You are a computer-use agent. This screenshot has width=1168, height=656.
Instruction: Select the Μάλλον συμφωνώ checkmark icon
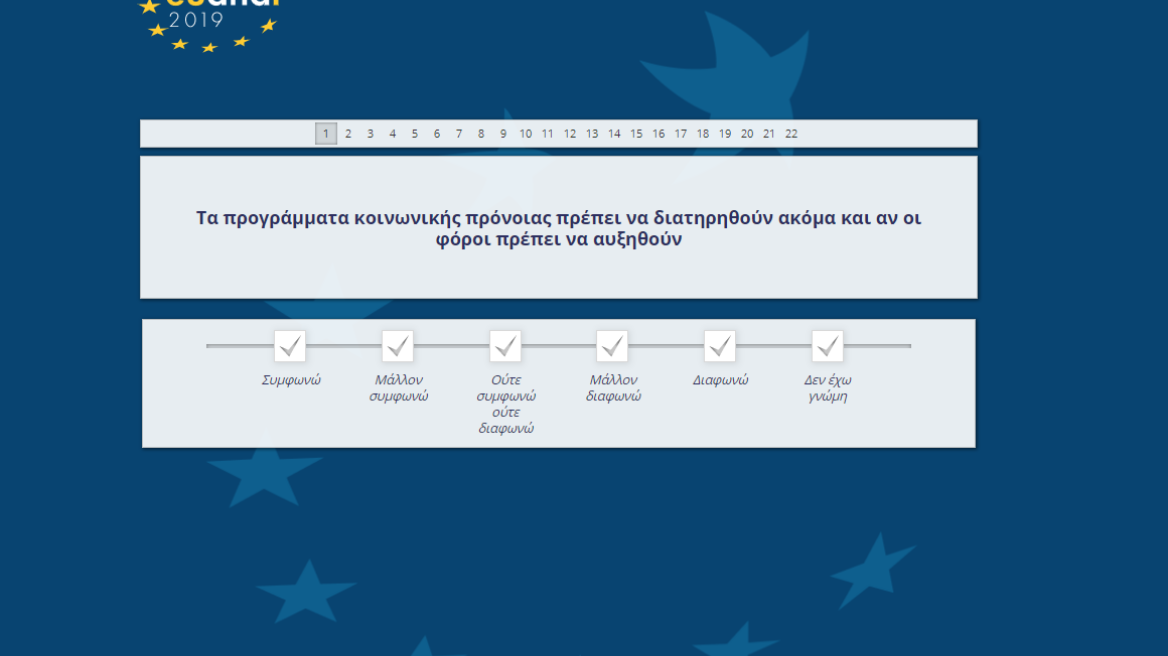tap(397, 346)
